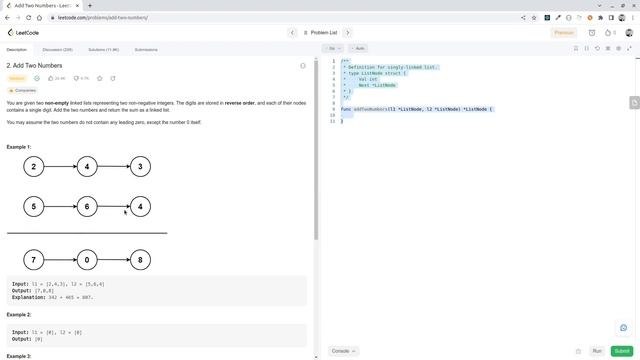
Task: Click the LeetCode logo
Action: click(x=23, y=33)
